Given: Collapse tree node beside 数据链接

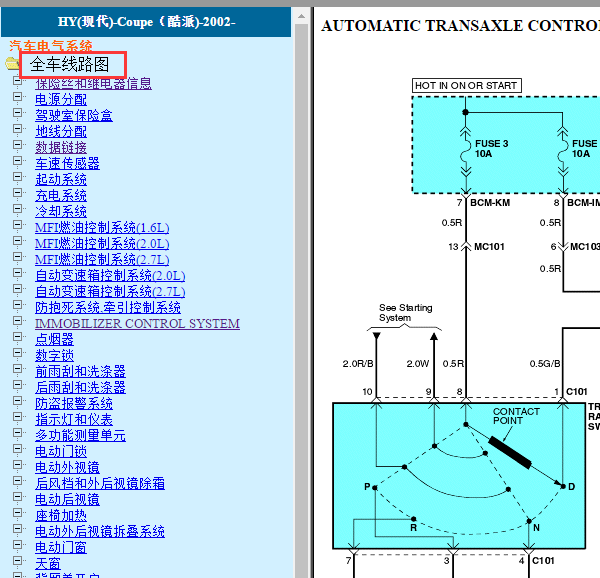Looking at the screenshot, I should point(17,145).
